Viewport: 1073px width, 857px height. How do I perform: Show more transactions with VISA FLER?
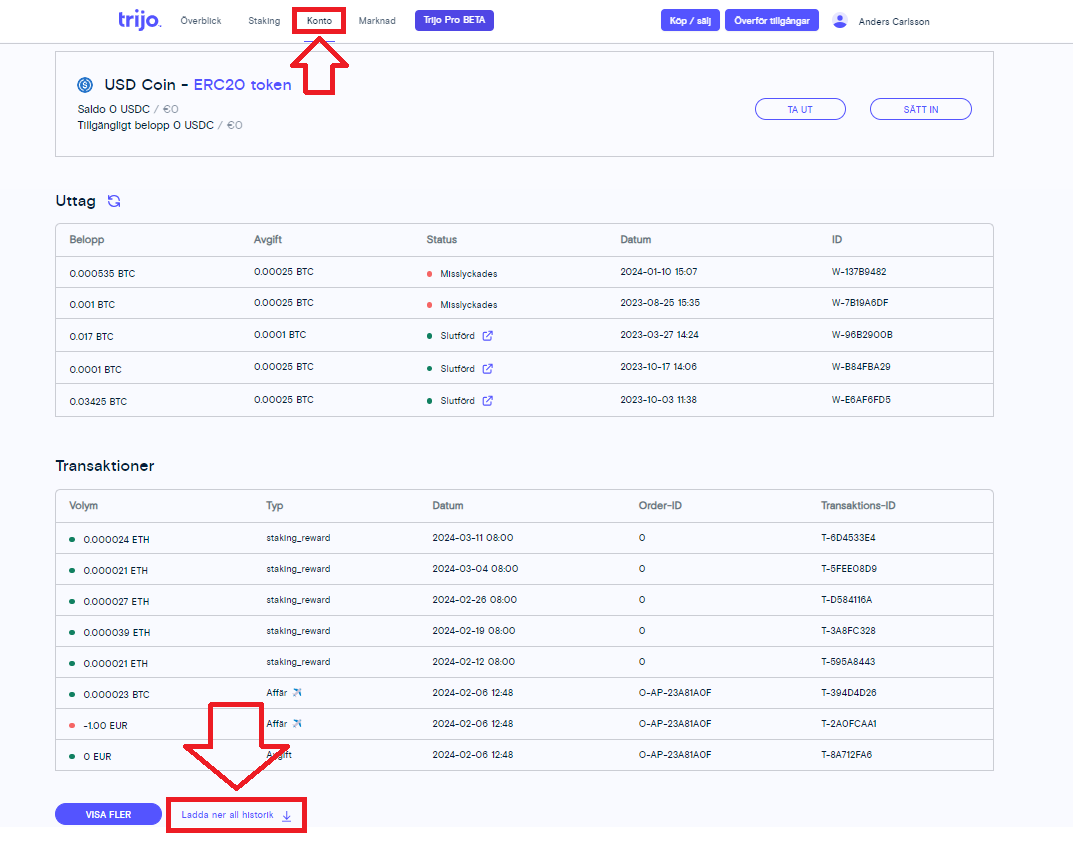coord(108,815)
